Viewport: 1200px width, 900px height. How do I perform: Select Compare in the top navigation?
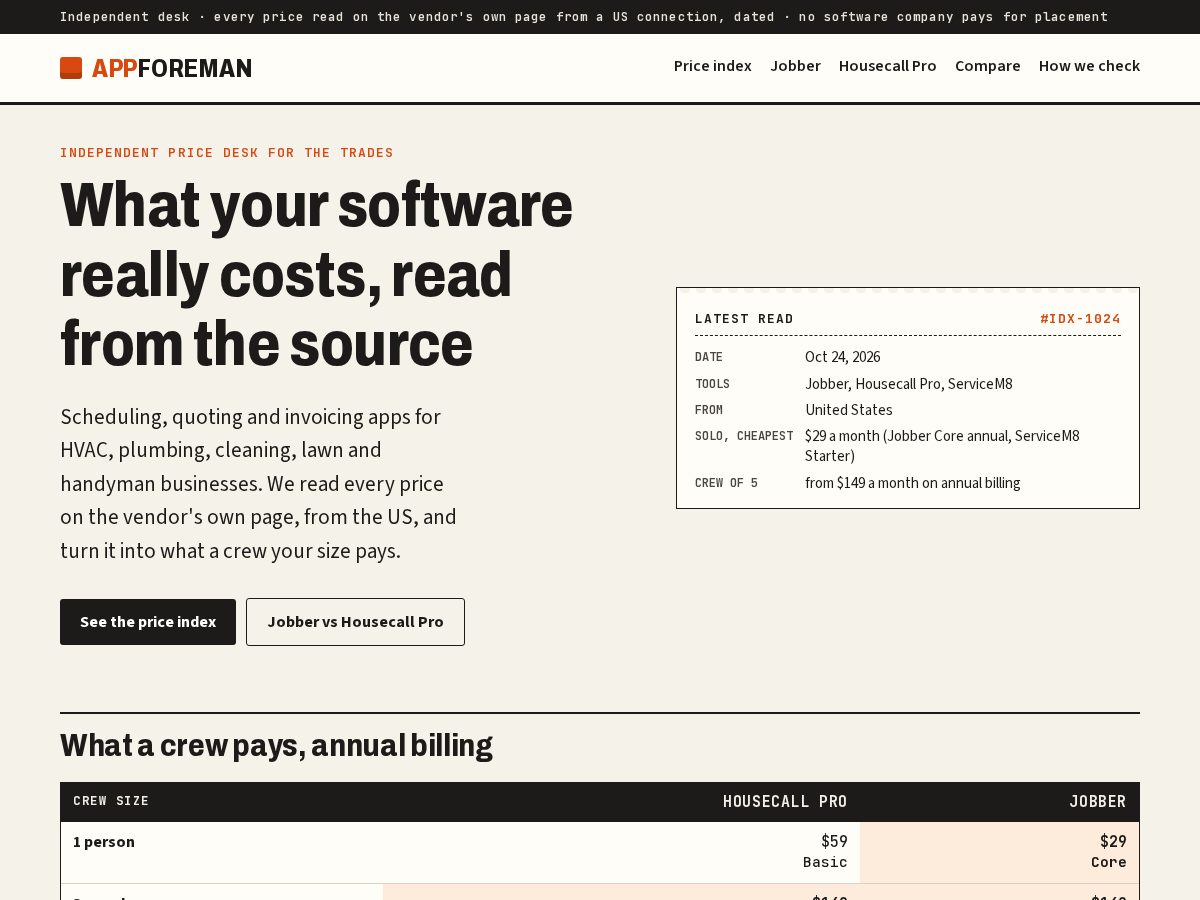tap(988, 66)
